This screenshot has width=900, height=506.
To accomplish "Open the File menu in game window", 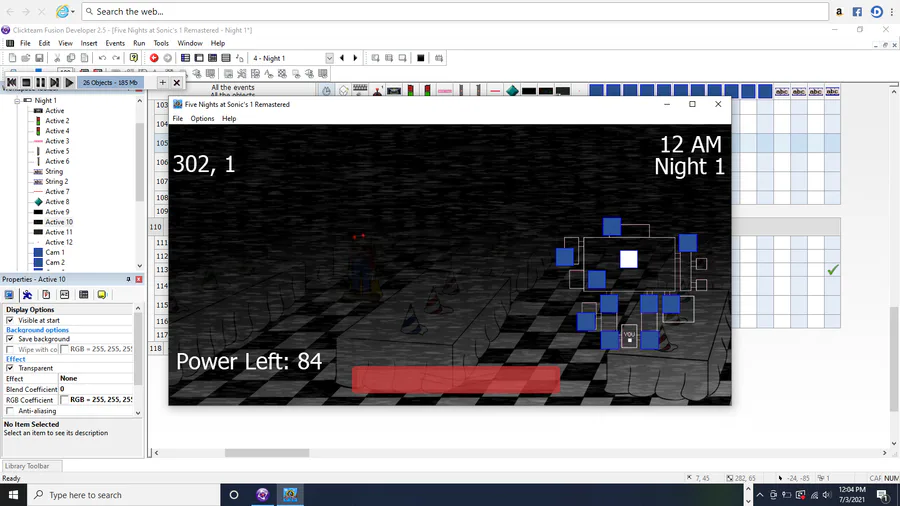I will click(178, 119).
